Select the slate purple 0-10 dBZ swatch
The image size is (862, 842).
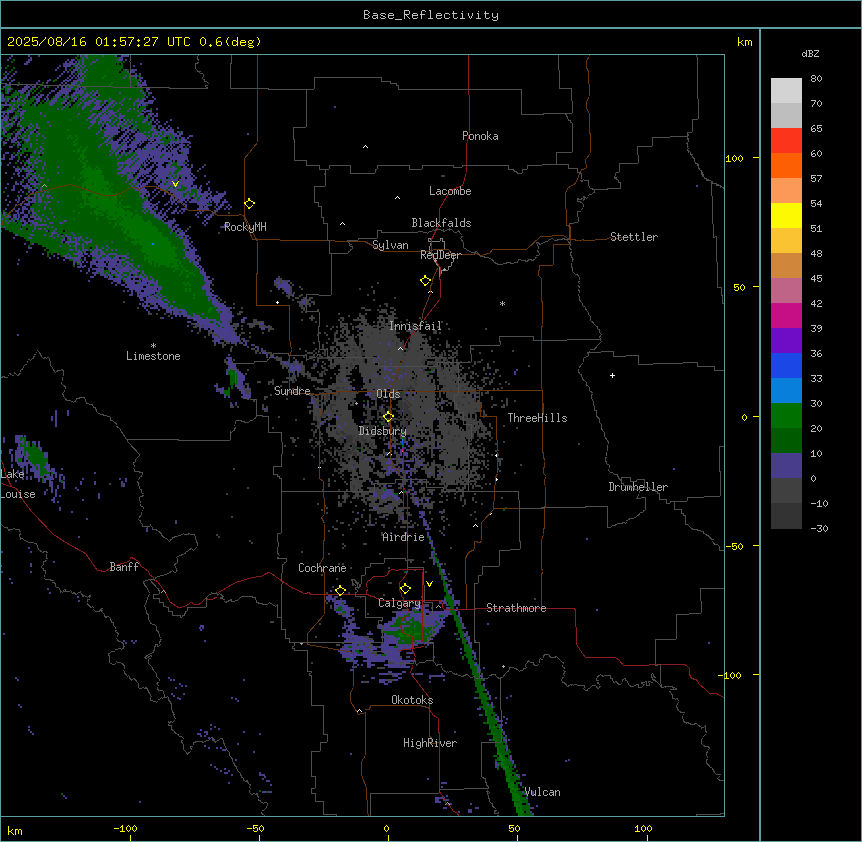pos(786,466)
